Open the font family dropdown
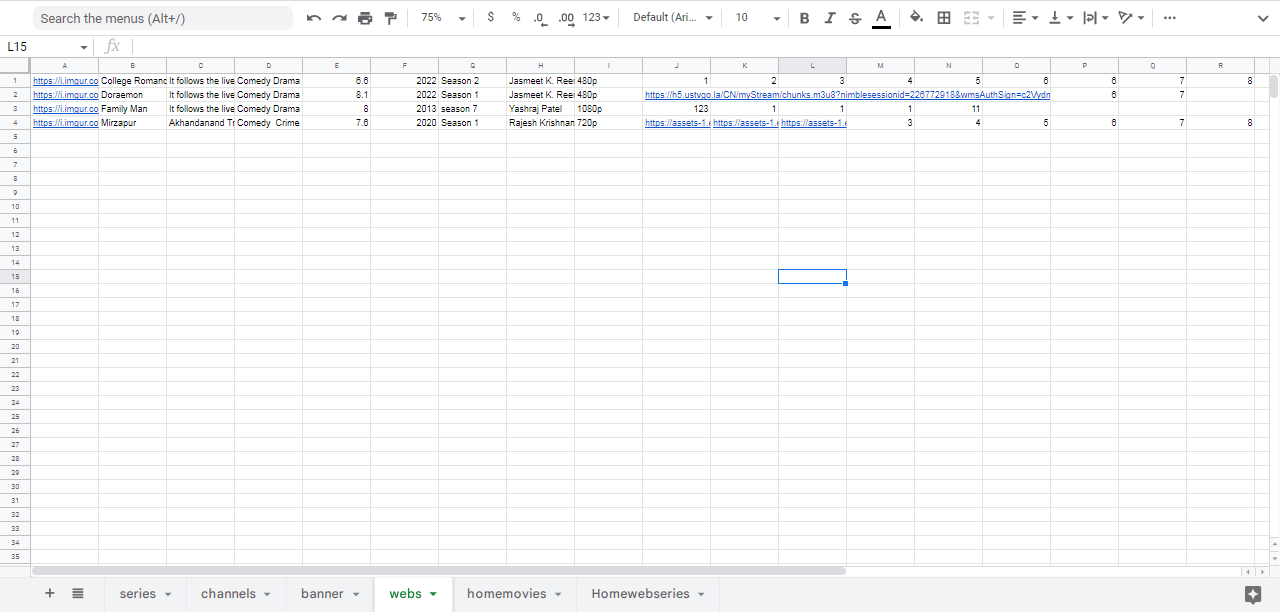 pyautogui.click(x=673, y=18)
